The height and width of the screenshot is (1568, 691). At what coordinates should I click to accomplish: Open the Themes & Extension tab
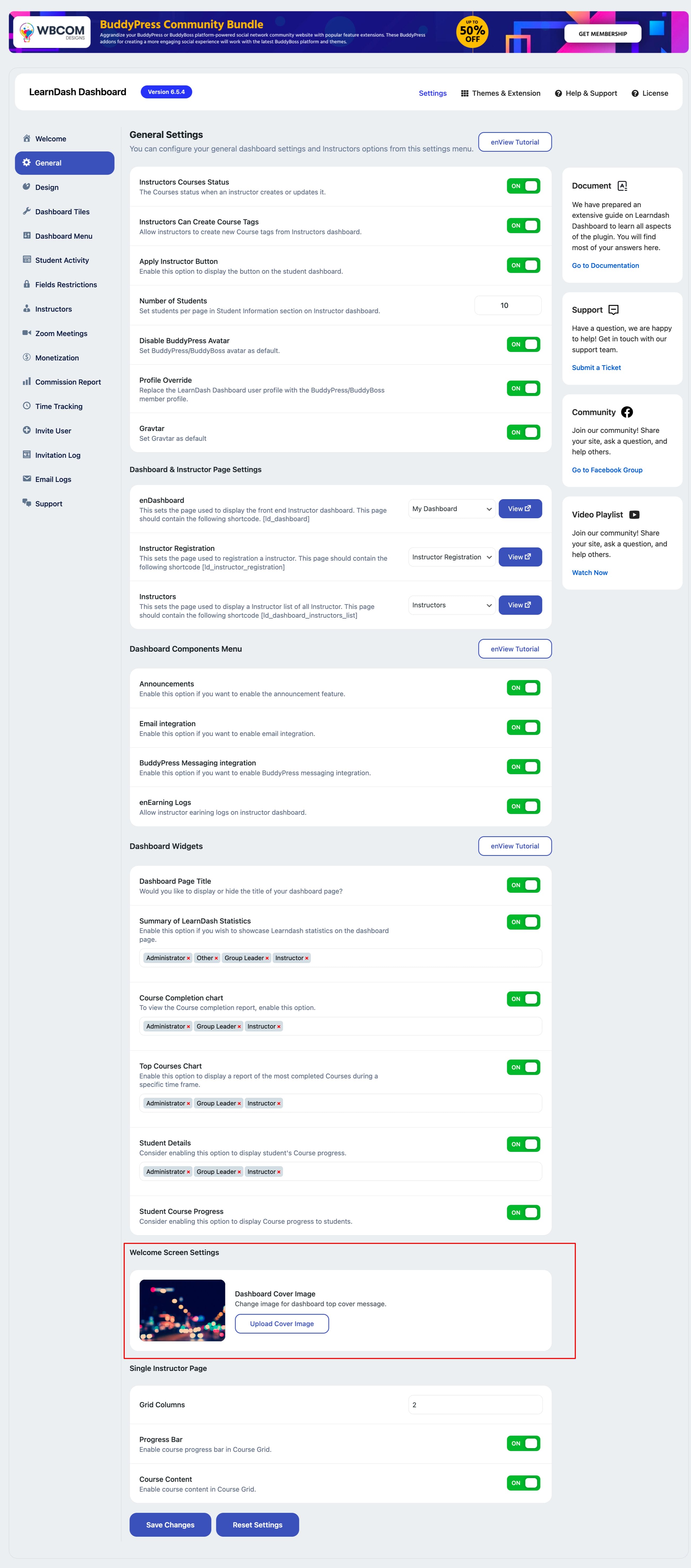coord(500,93)
